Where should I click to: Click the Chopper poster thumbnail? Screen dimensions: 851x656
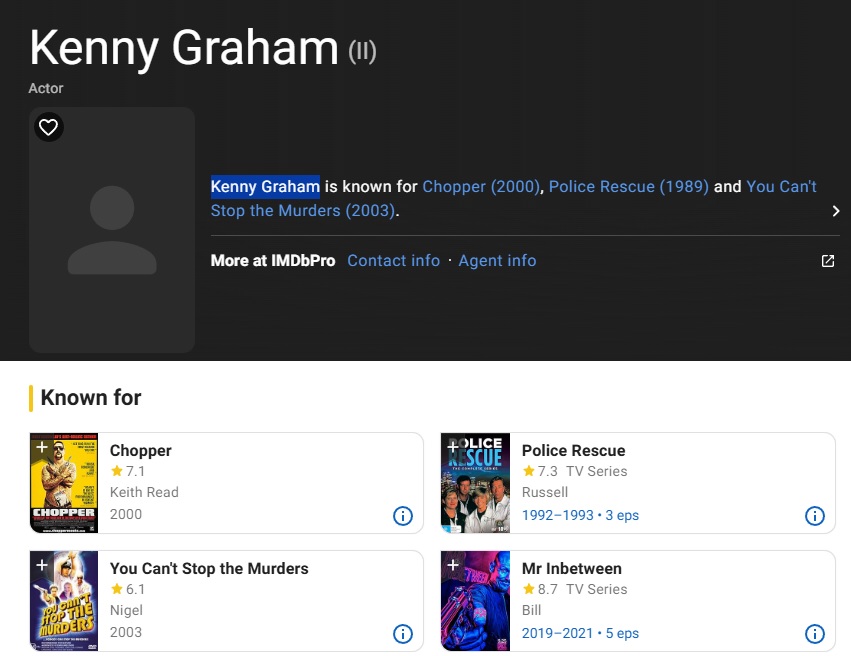[64, 483]
